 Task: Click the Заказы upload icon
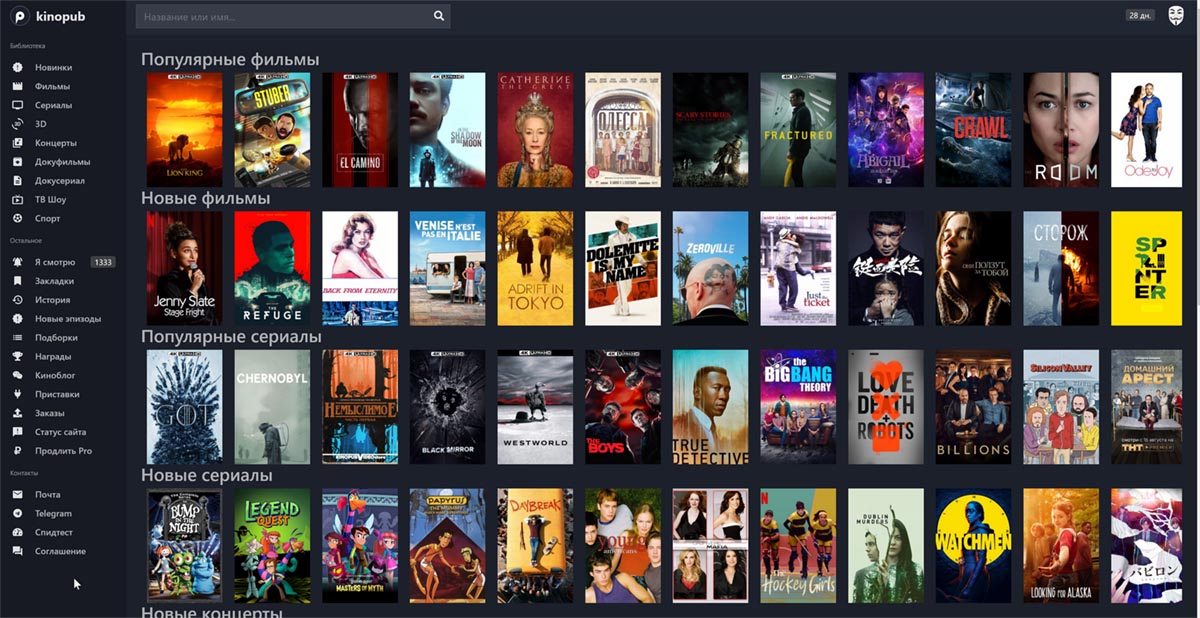coord(17,413)
